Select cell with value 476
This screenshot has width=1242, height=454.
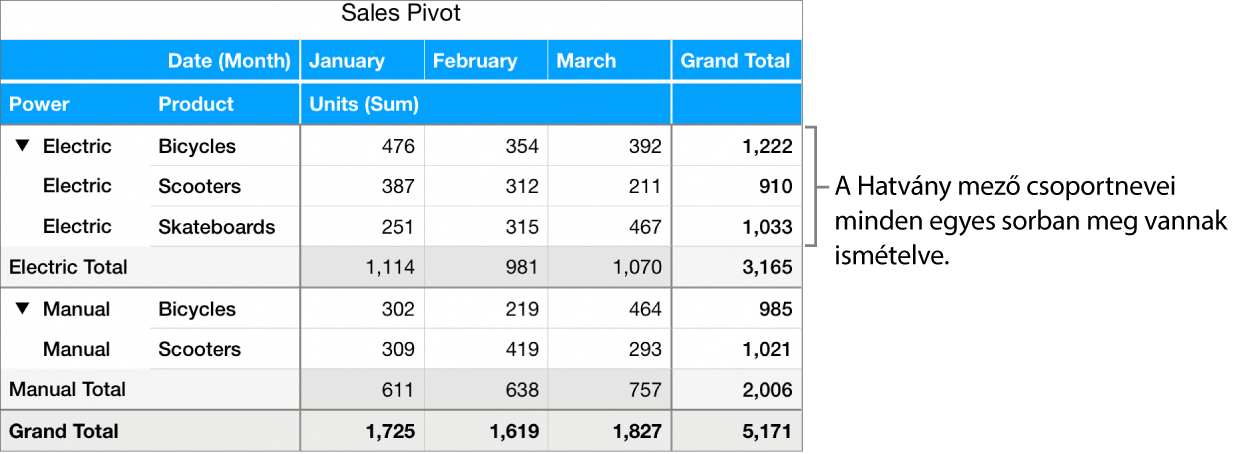pyautogui.click(x=398, y=147)
